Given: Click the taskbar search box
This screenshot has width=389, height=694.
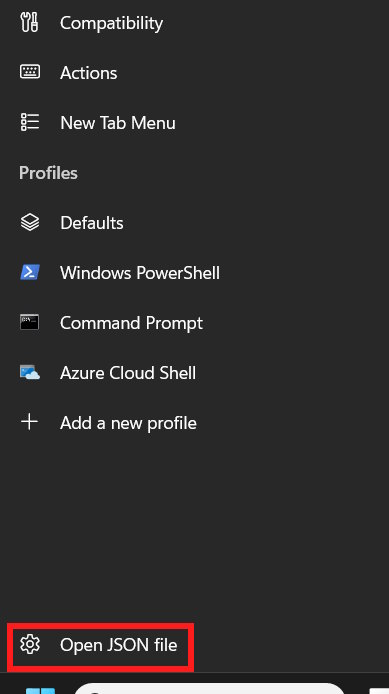Looking at the screenshot, I should [x=209, y=689].
